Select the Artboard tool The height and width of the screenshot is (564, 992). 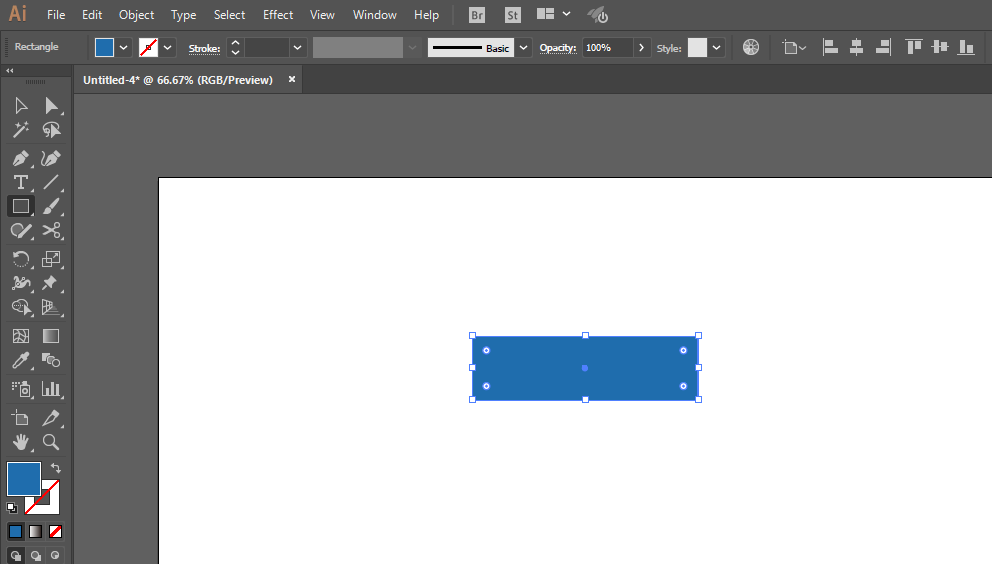coord(21,418)
